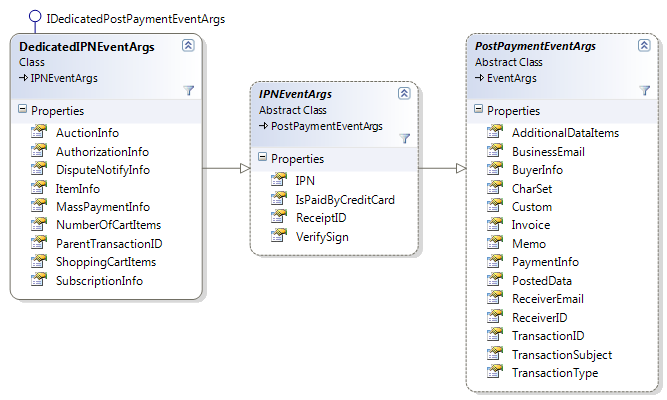Click the base type IPNEventArgs under DedicatedIPNEventArgs
Image resolution: width=667 pixels, height=400 pixels.
[x=64, y=78]
